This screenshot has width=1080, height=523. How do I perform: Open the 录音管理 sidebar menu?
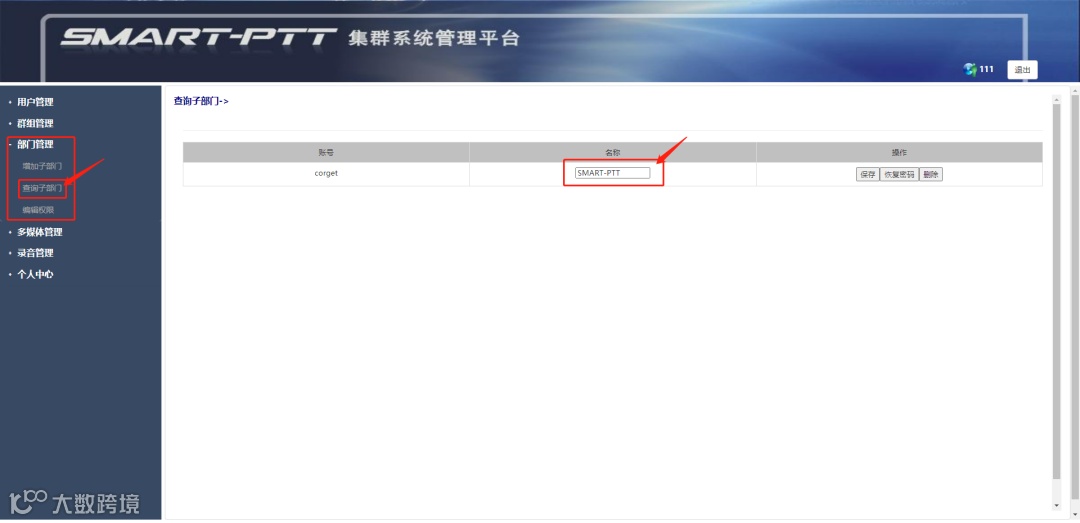point(35,253)
